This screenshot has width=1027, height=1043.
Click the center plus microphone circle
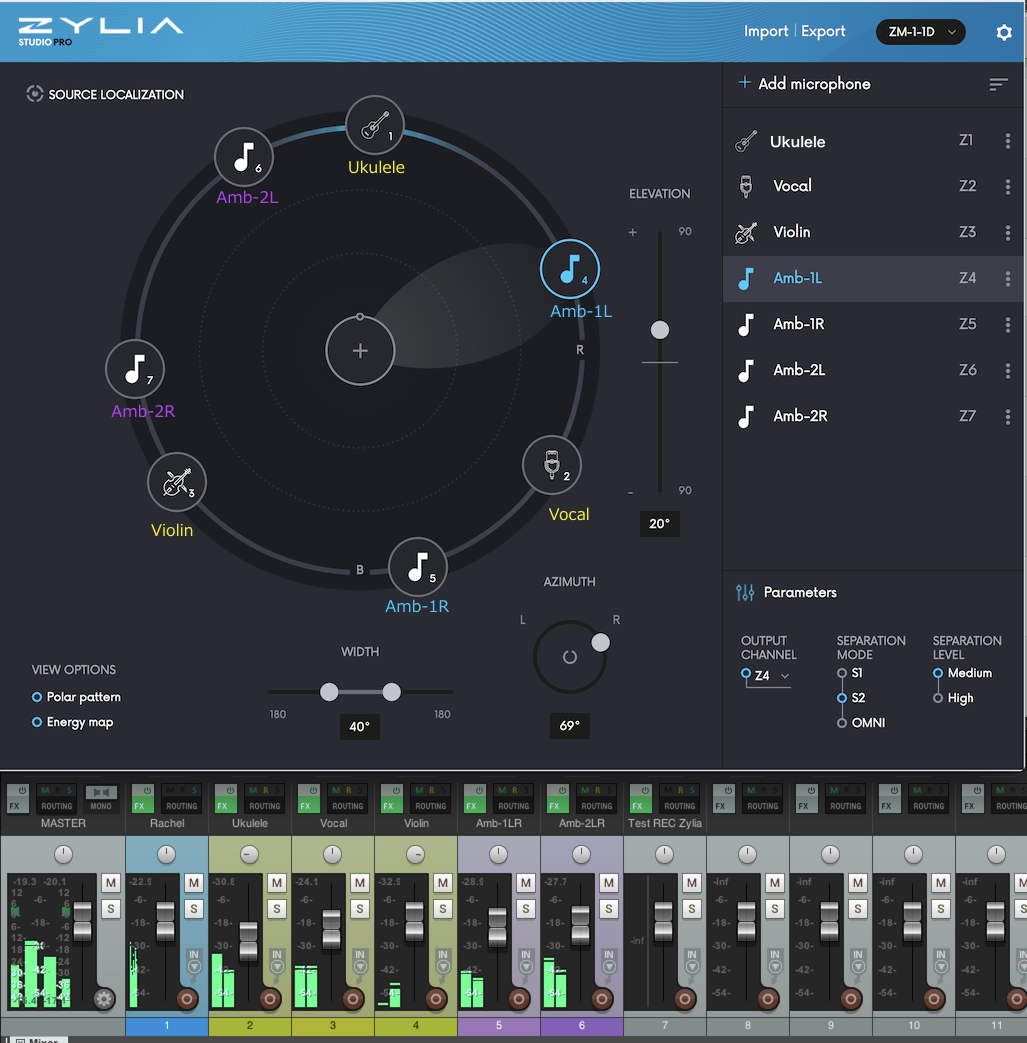tap(360, 351)
